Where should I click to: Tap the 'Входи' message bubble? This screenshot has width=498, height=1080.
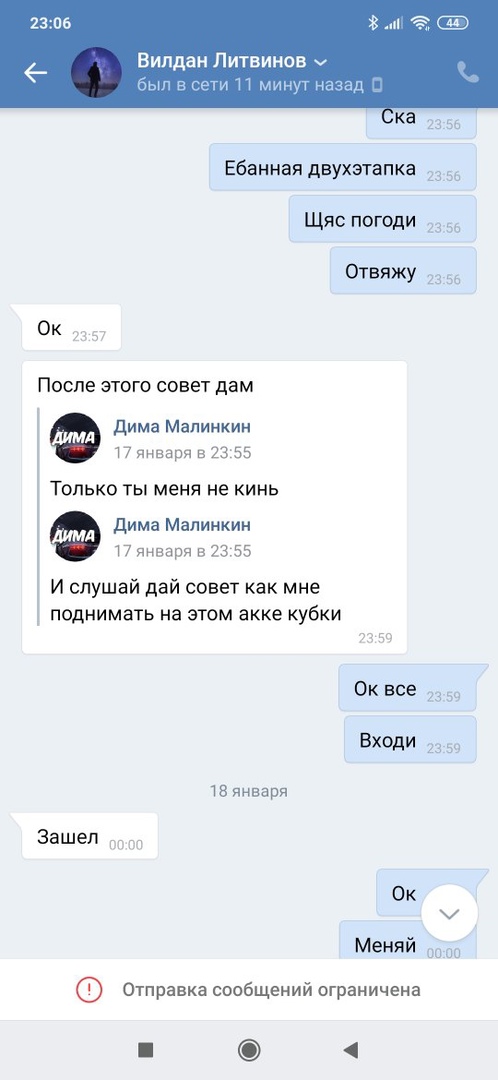pyautogui.click(x=411, y=740)
